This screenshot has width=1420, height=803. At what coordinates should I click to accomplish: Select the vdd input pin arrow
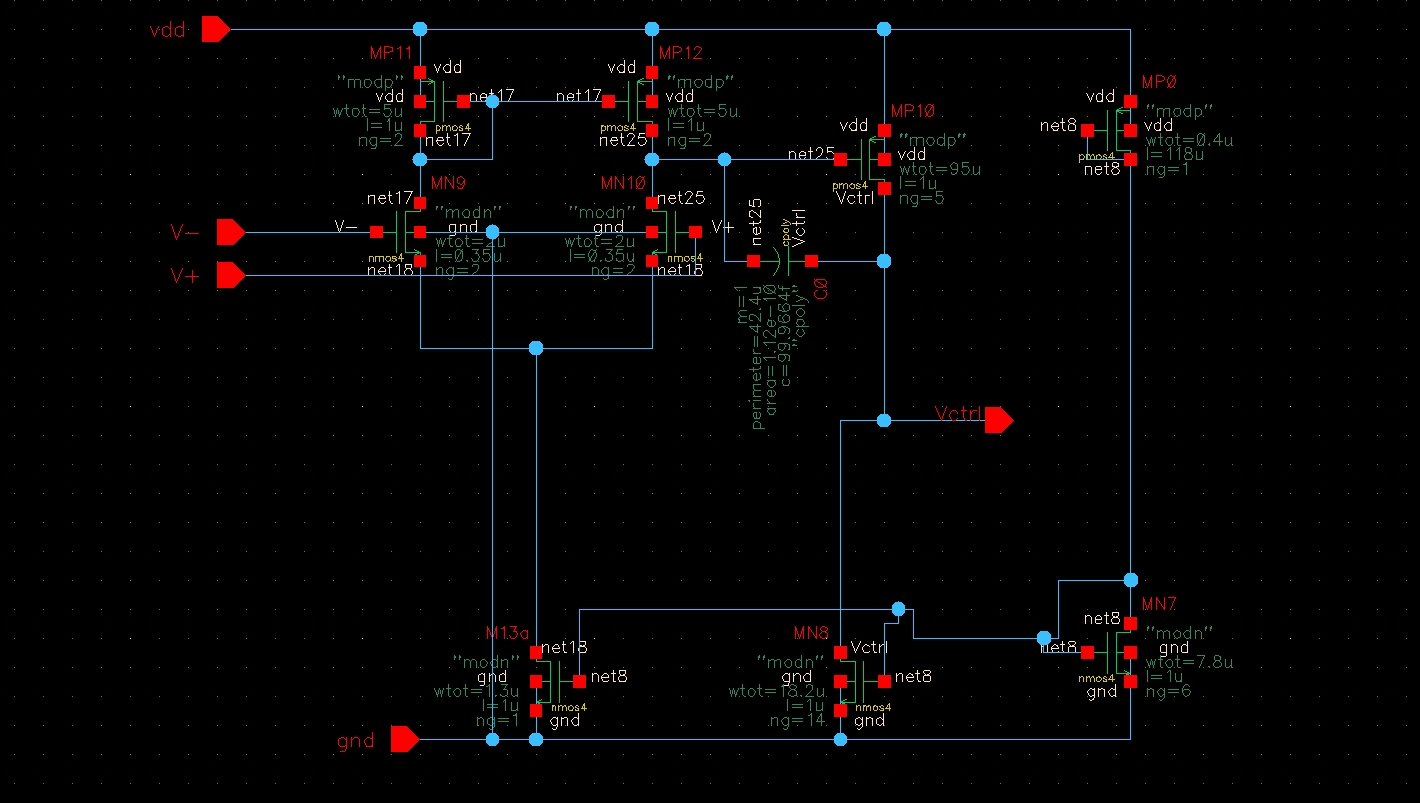pyautogui.click(x=215, y=29)
